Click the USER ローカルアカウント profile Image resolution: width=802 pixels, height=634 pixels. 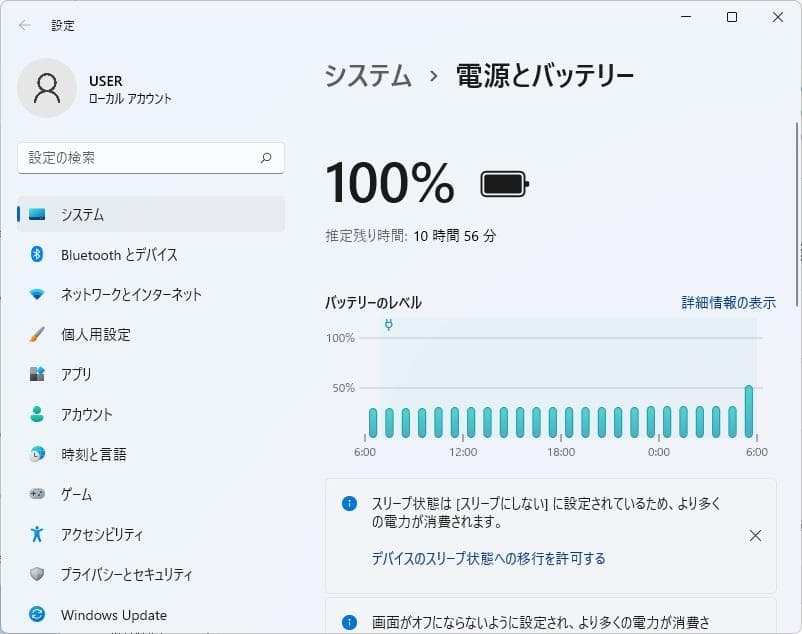click(100, 88)
